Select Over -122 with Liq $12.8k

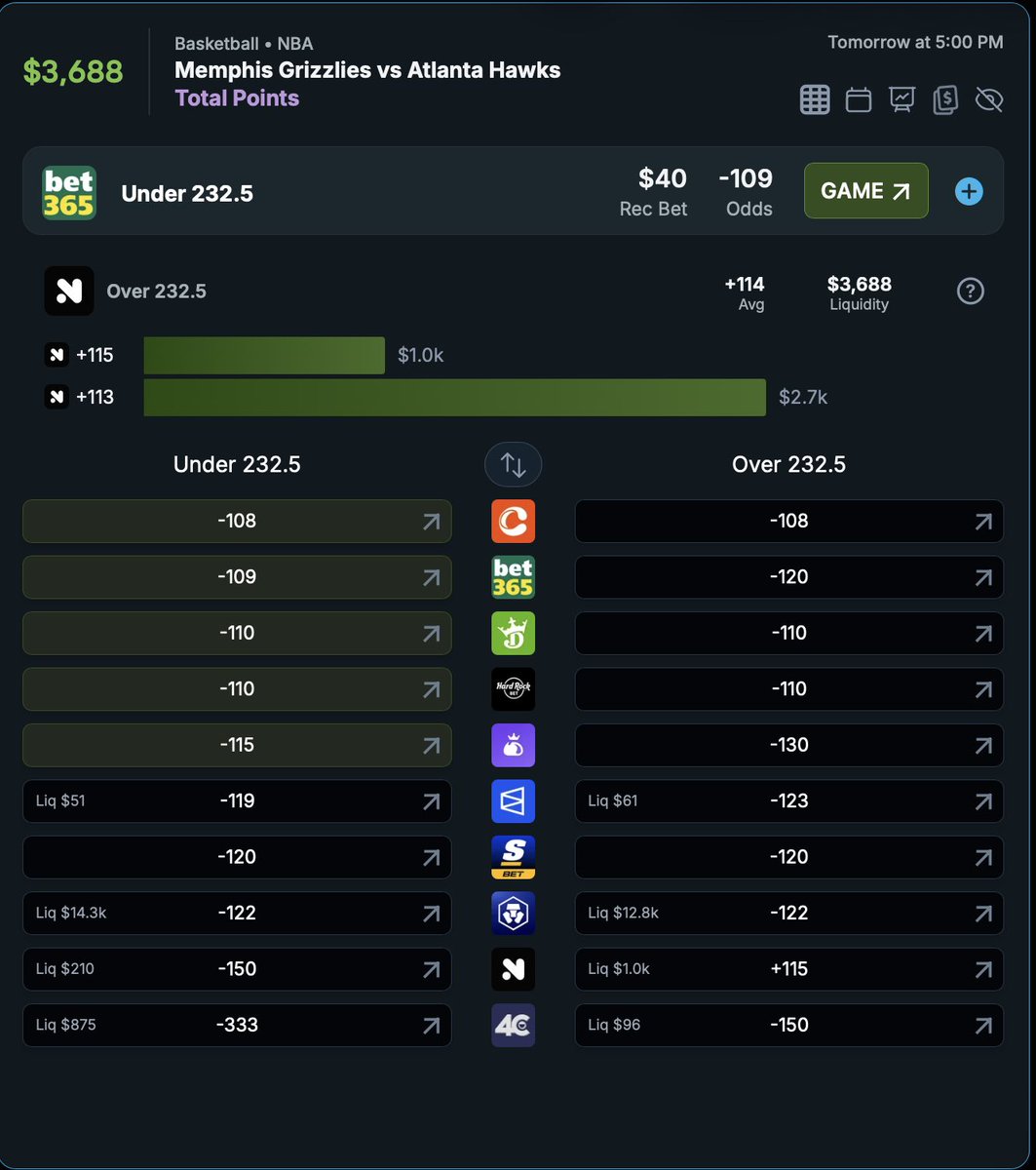[x=789, y=914]
